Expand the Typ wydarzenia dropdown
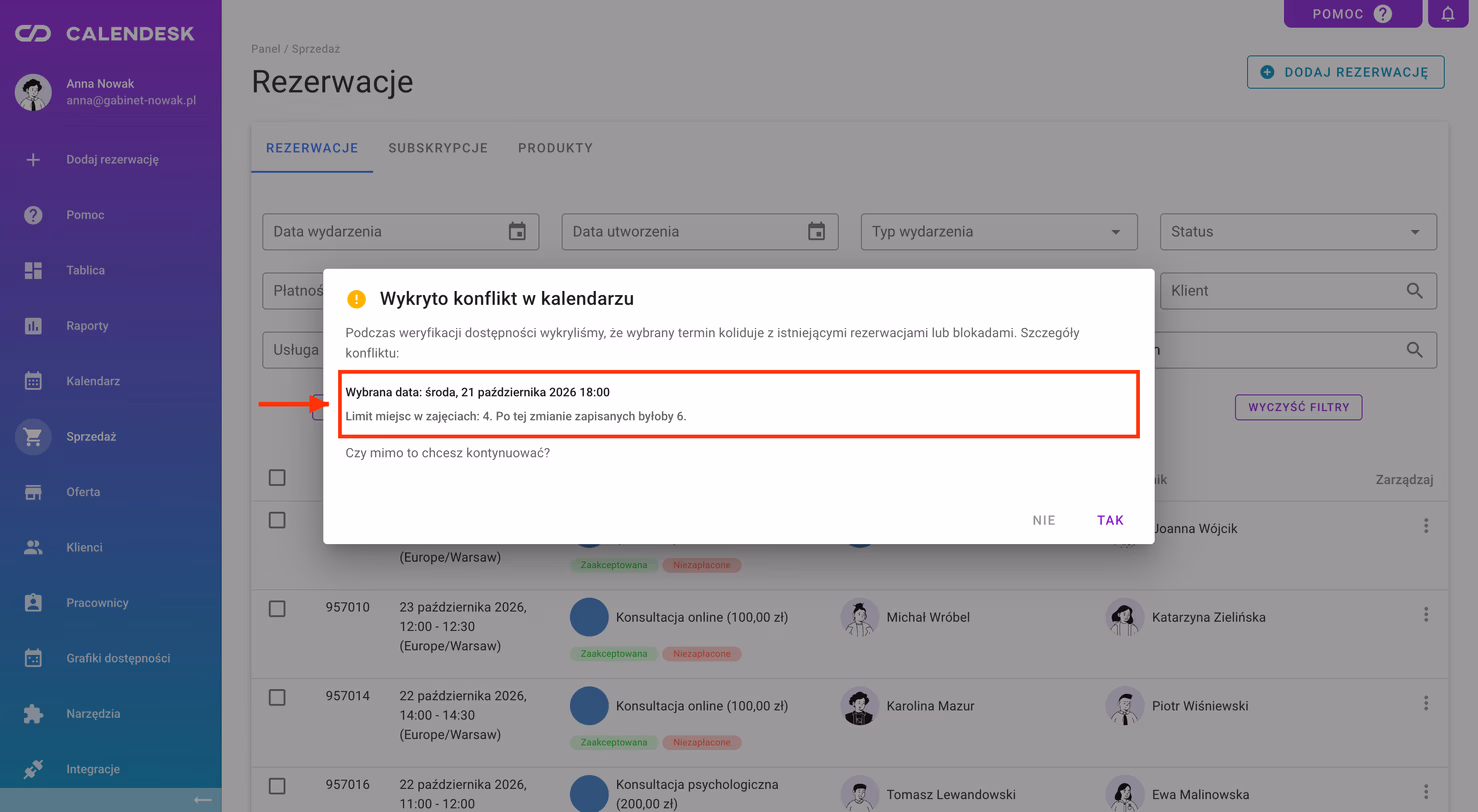This screenshot has height=812, width=1478. click(999, 232)
